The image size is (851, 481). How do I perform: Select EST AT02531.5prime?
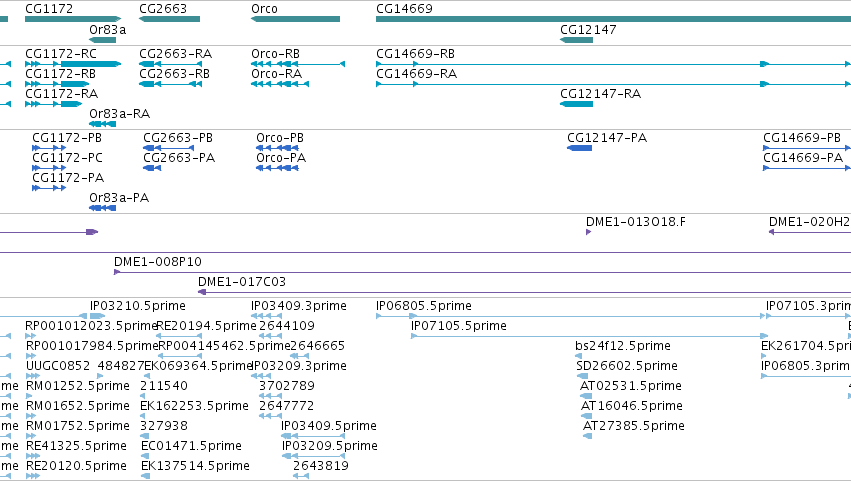[x=631, y=387]
